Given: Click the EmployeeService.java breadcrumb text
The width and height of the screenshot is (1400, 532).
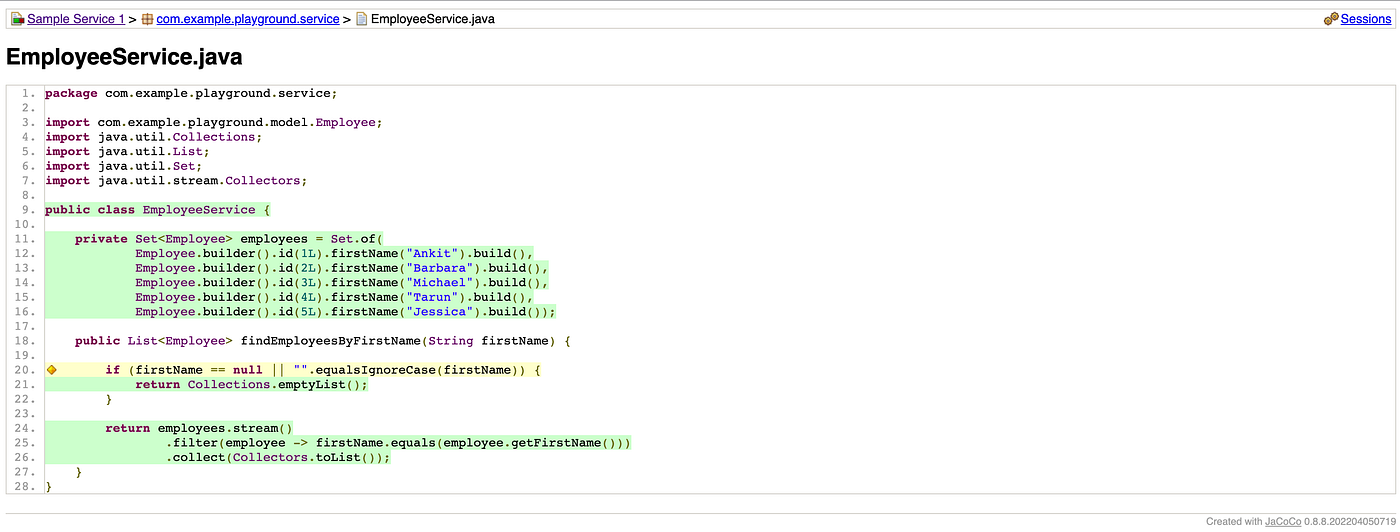Looking at the screenshot, I should click(432, 19).
